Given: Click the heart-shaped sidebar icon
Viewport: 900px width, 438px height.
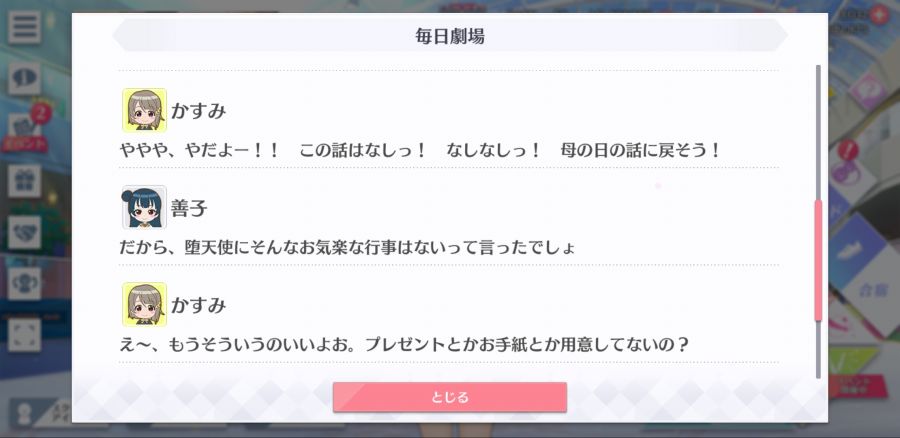Looking at the screenshot, I should (x=24, y=232).
